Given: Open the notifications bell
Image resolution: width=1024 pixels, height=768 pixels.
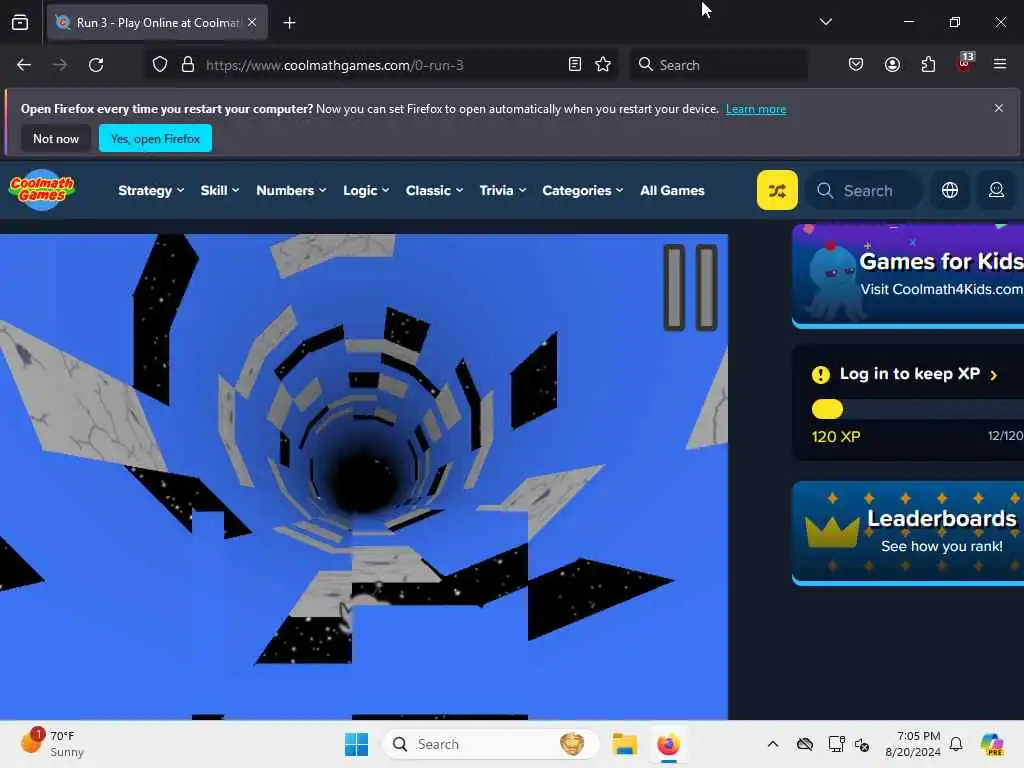Looking at the screenshot, I should pyautogui.click(x=956, y=744).
